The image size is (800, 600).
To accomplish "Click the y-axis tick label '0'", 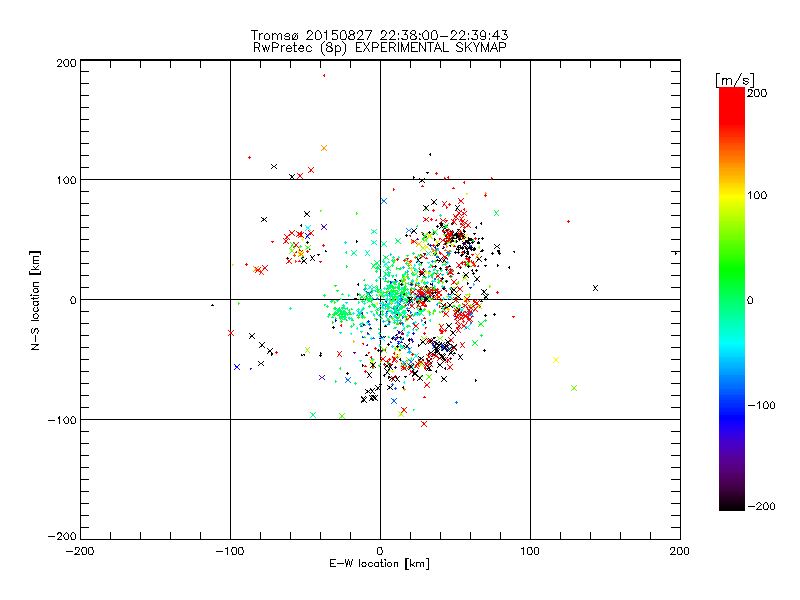I will pos(73,300).
